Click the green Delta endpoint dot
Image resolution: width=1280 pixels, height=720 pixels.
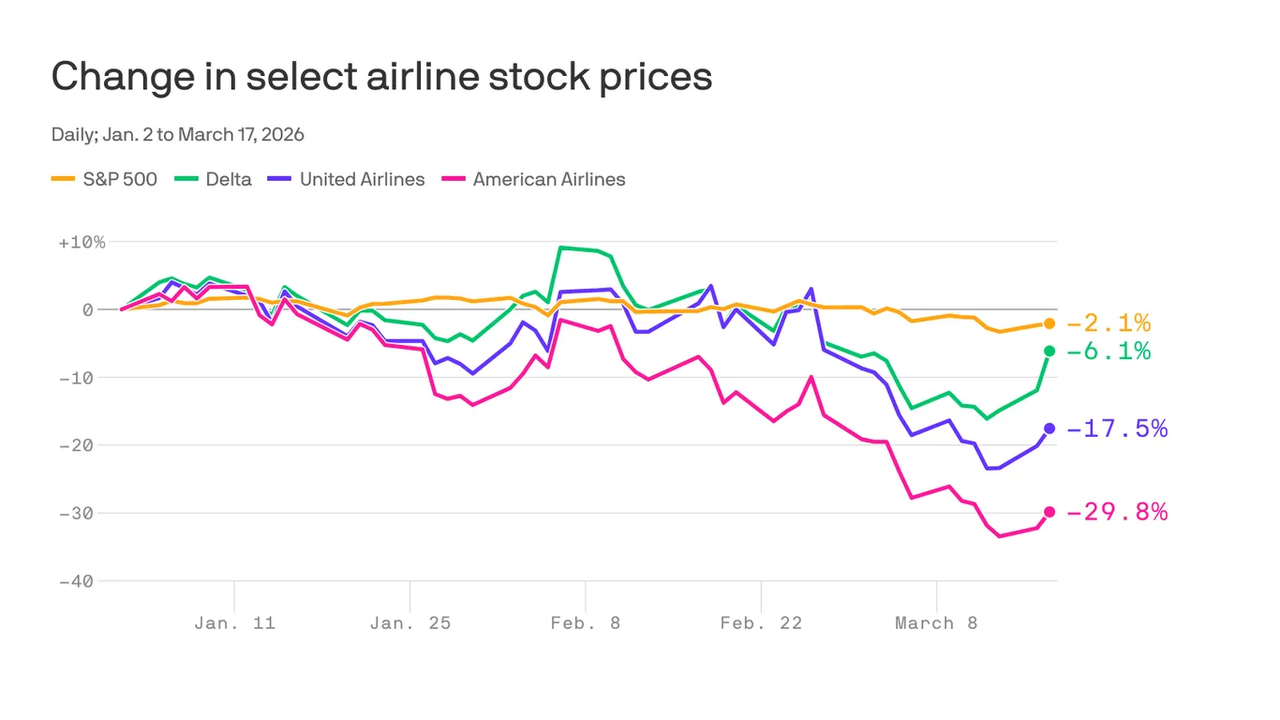coord(1049,351)
